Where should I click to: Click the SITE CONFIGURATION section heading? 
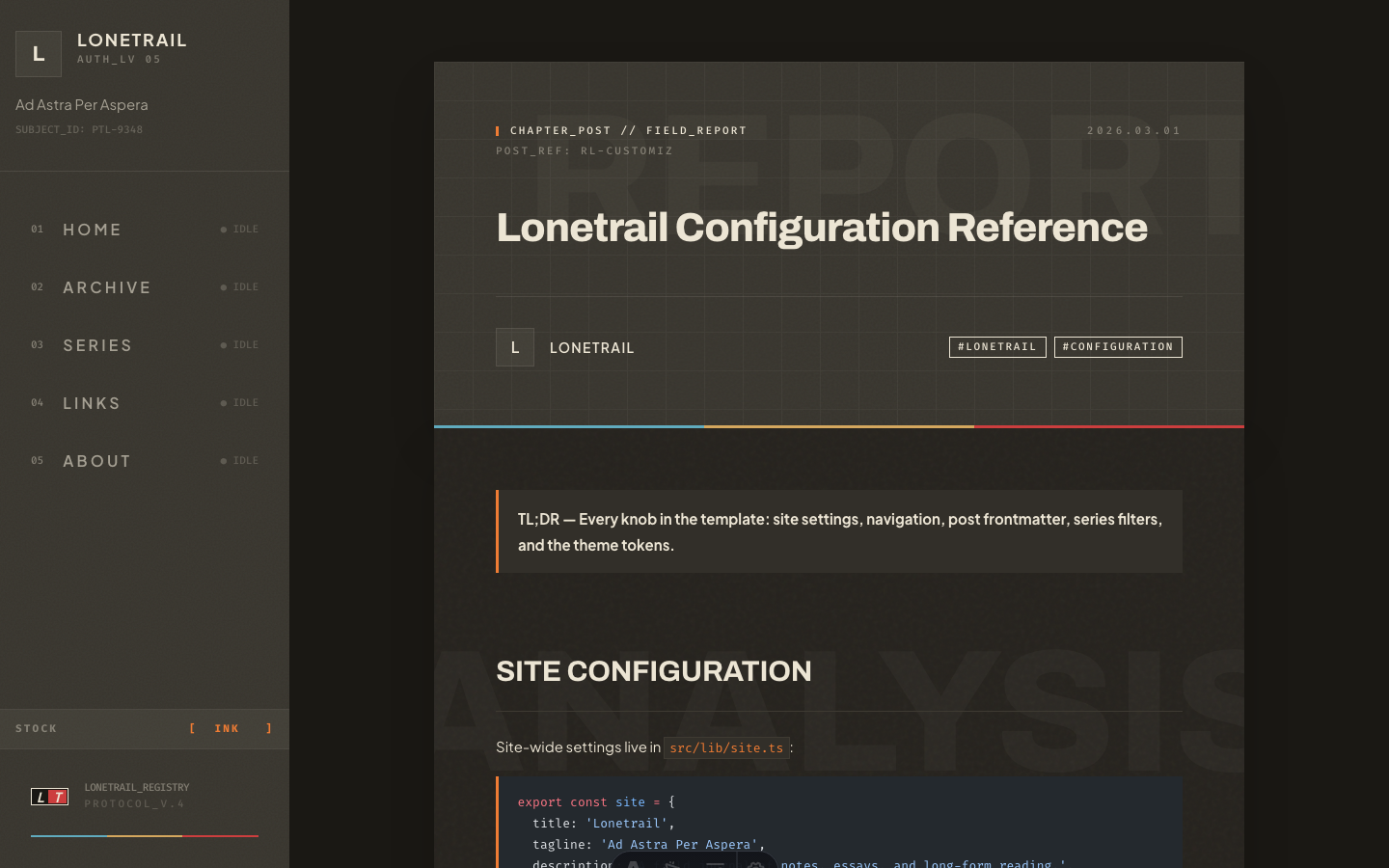tap(654, 671)
